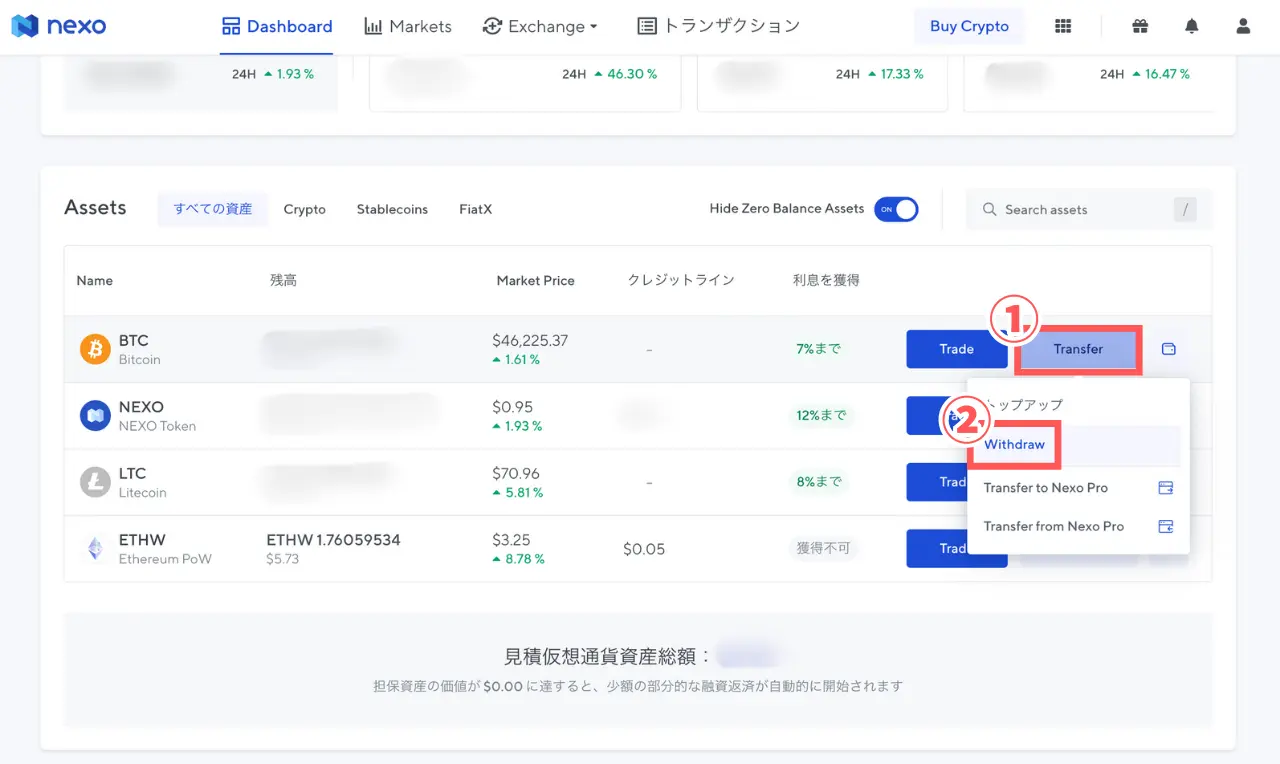Click the Litecoin coin icon
Image resolution: width=1280 pixels, height=764 pixels.
coord(95,482)
